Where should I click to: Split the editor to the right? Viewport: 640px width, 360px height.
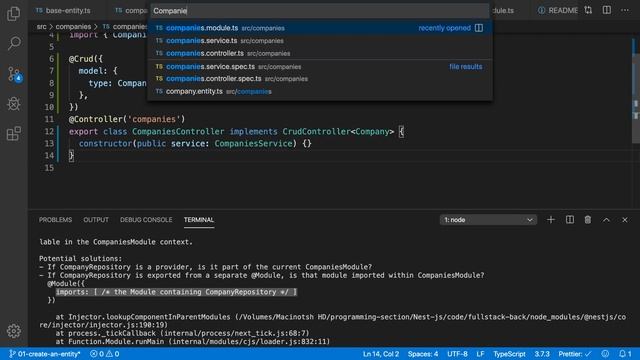[607, 10]
